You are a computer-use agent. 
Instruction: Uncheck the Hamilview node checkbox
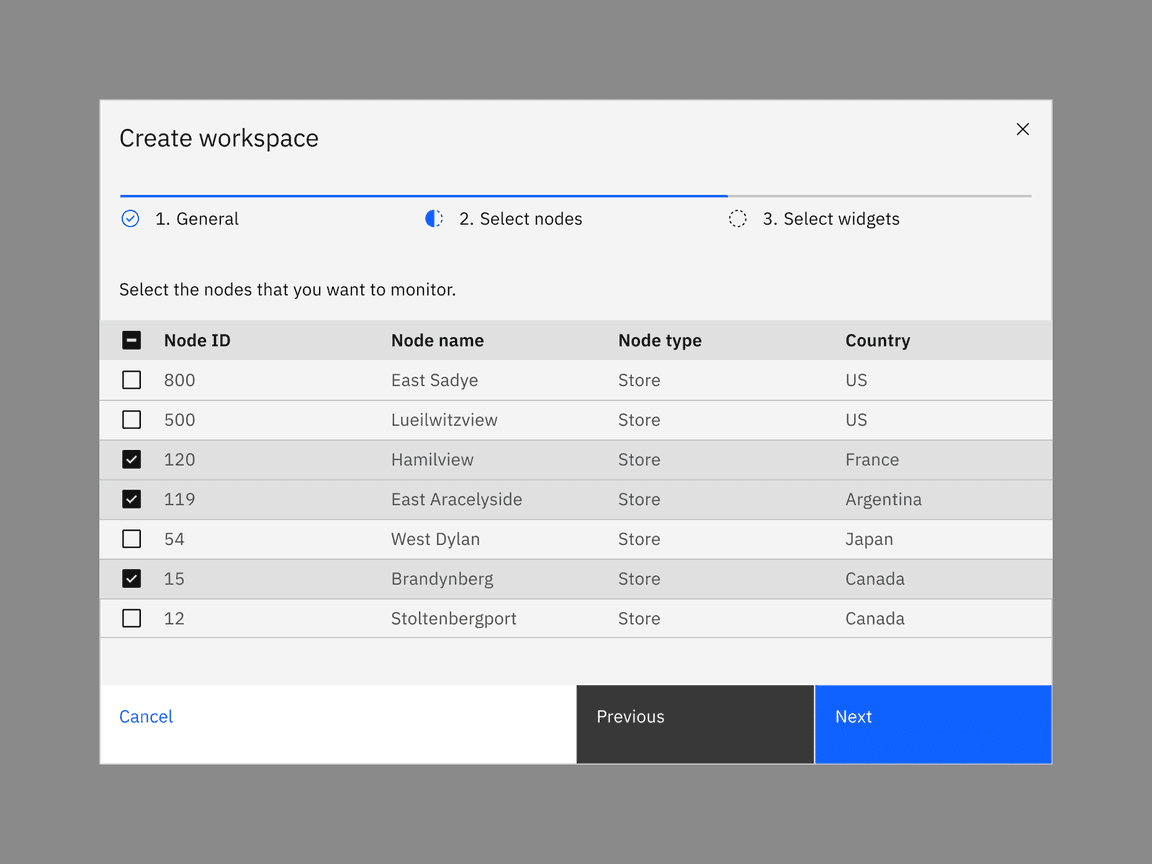tap(131, 459)
